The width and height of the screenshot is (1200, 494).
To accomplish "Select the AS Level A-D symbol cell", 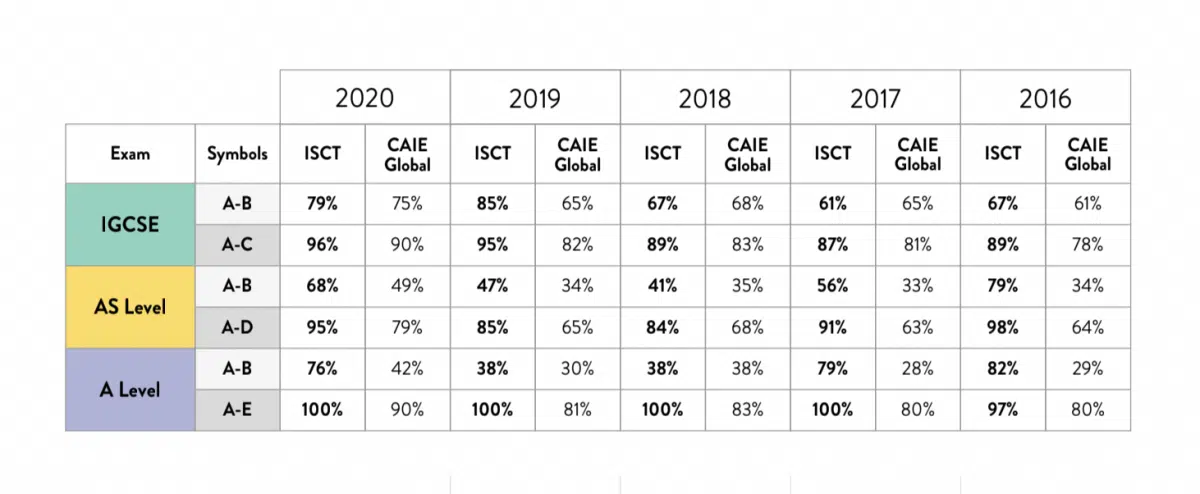I will (x=238, y=327).
